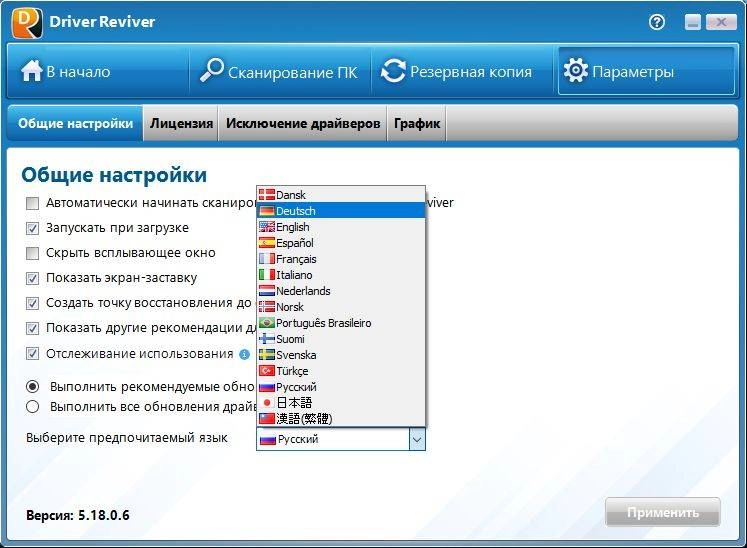Click the home house icon
This screenshot has width=747, height=548.
click(31, 71)
